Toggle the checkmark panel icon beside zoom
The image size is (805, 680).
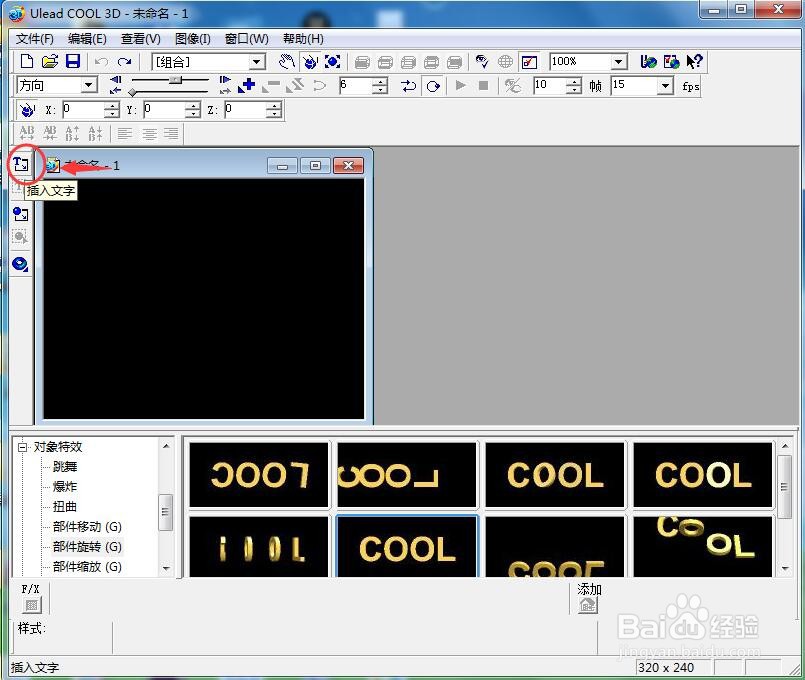(x=529, y=62)
